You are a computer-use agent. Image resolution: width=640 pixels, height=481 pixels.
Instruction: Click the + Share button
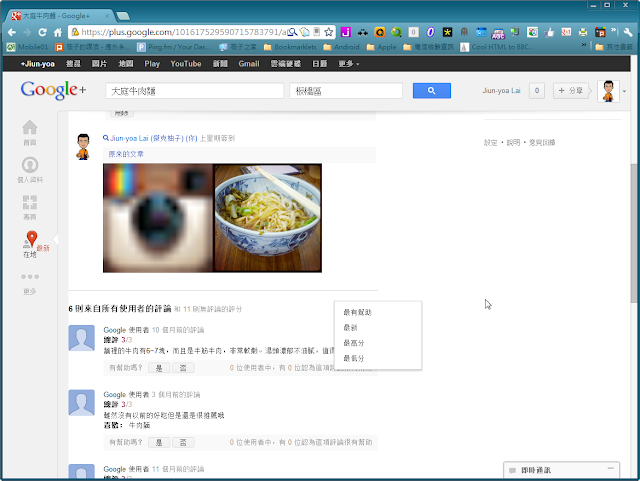click(571, 91)
